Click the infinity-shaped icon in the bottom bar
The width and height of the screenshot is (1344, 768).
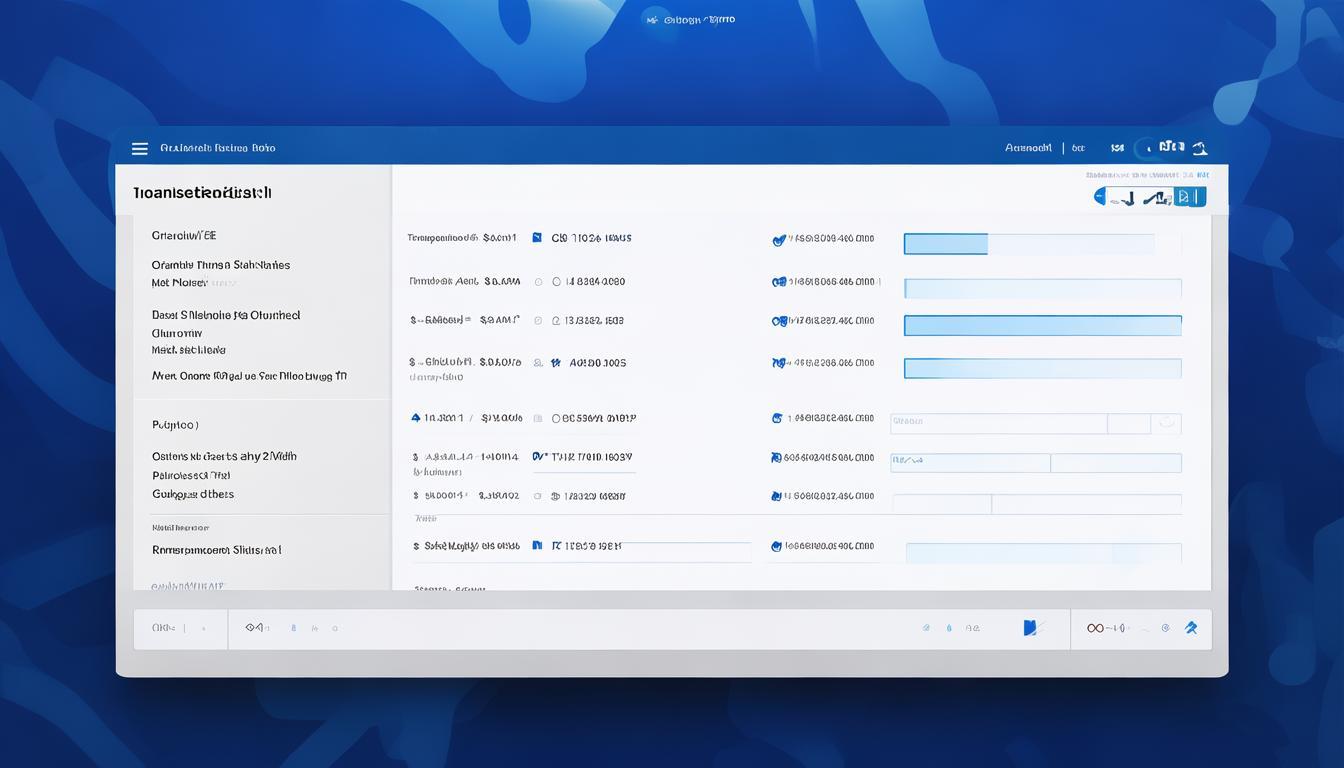[x=1096, y=628]
